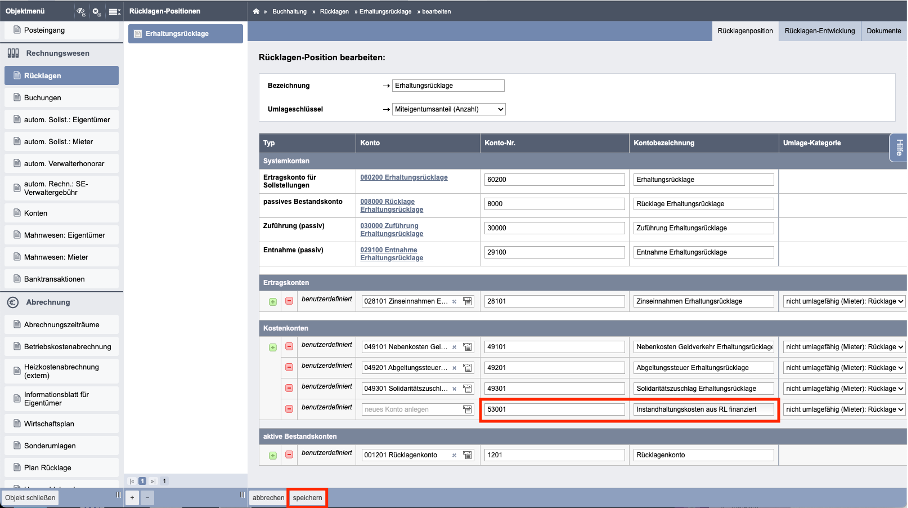Open the Rechnungswesen section in sidebar
Screen dimensions: 908x508
point(57,53)
